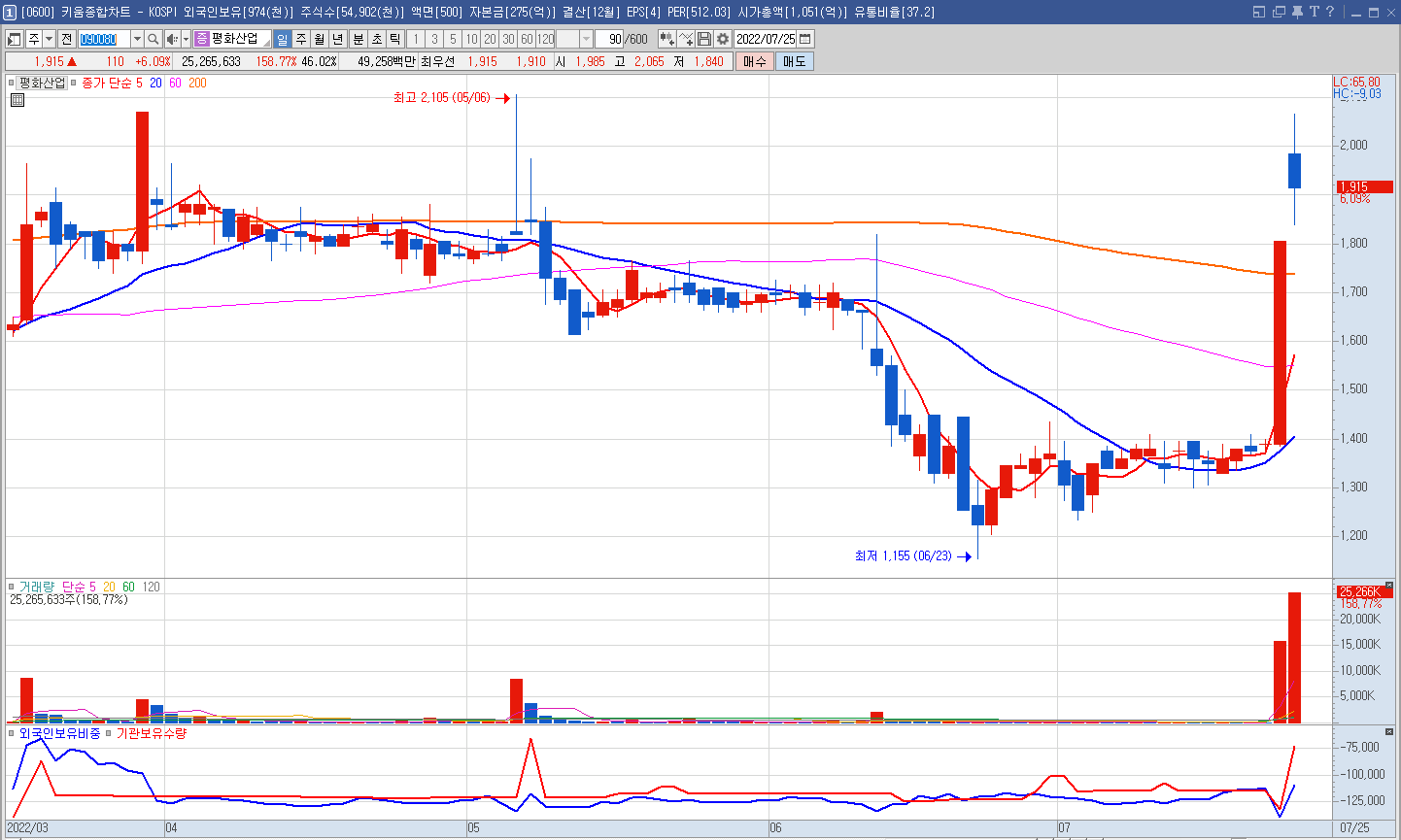Select interval 120 button
The image size is (1401, 840).
point(546,39)
